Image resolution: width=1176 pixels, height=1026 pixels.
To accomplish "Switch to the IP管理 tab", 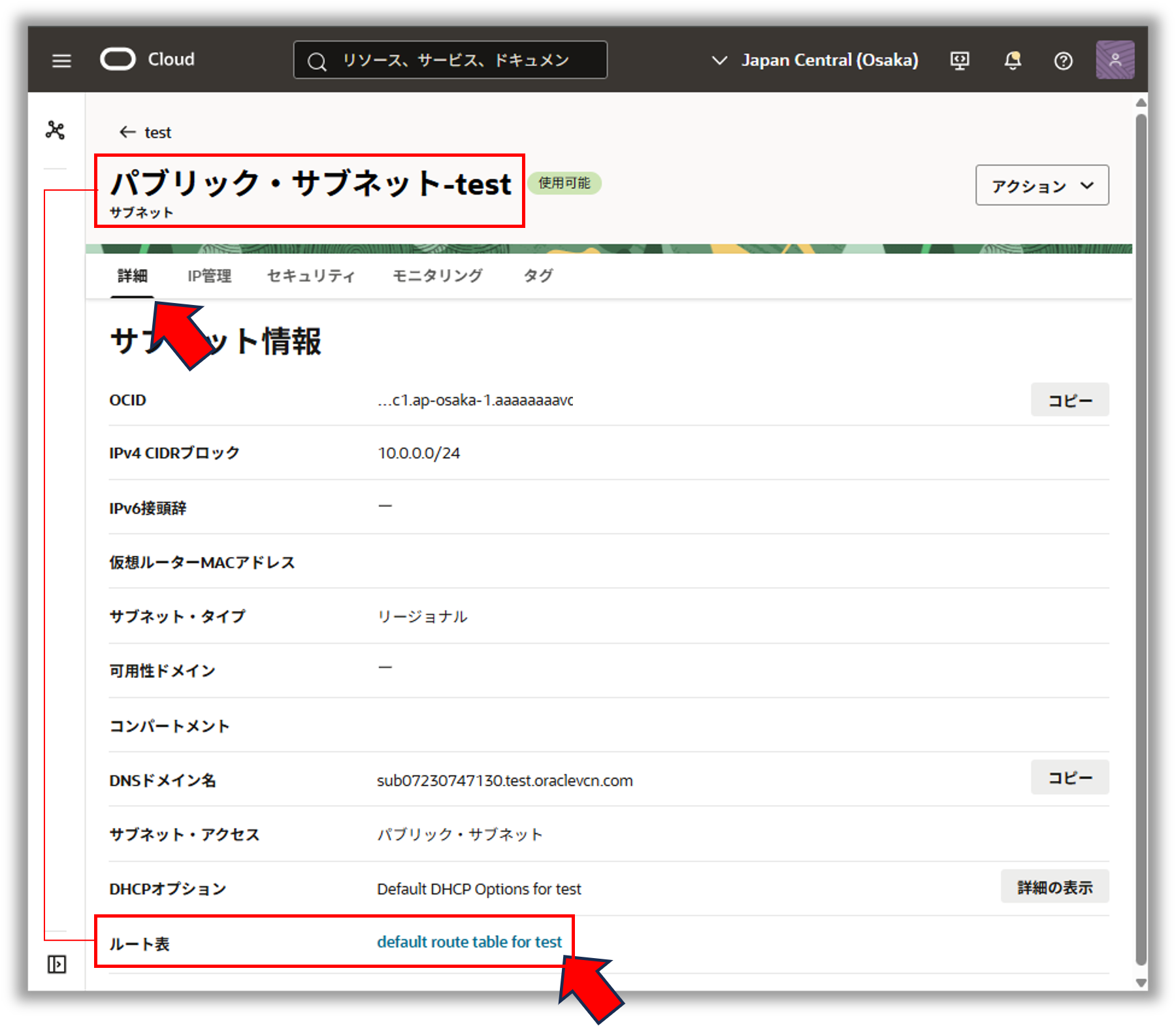I will click(209, 276).
